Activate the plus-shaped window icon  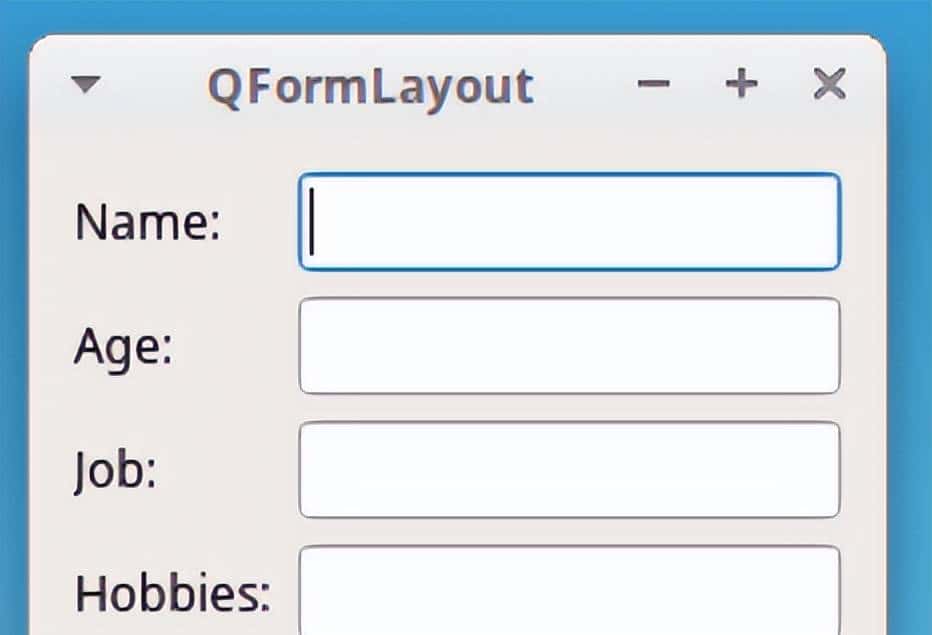(741, 85)
